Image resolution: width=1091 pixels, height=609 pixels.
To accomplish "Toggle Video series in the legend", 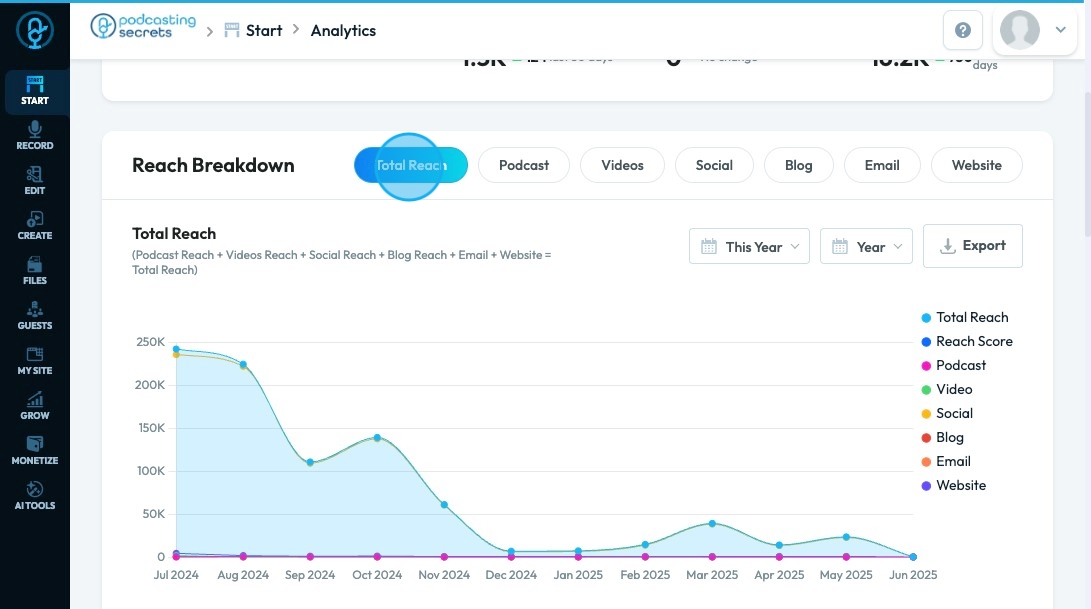I will pyautogui.click(x=946, y=390).
